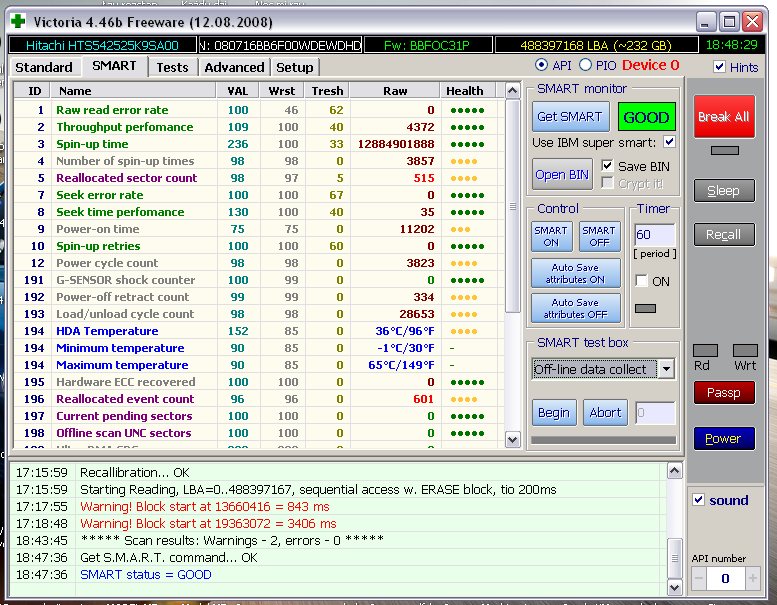The image size is (777, 605).
Task: Toggle the sound checkbox
Action: click(x=698, y=499)
